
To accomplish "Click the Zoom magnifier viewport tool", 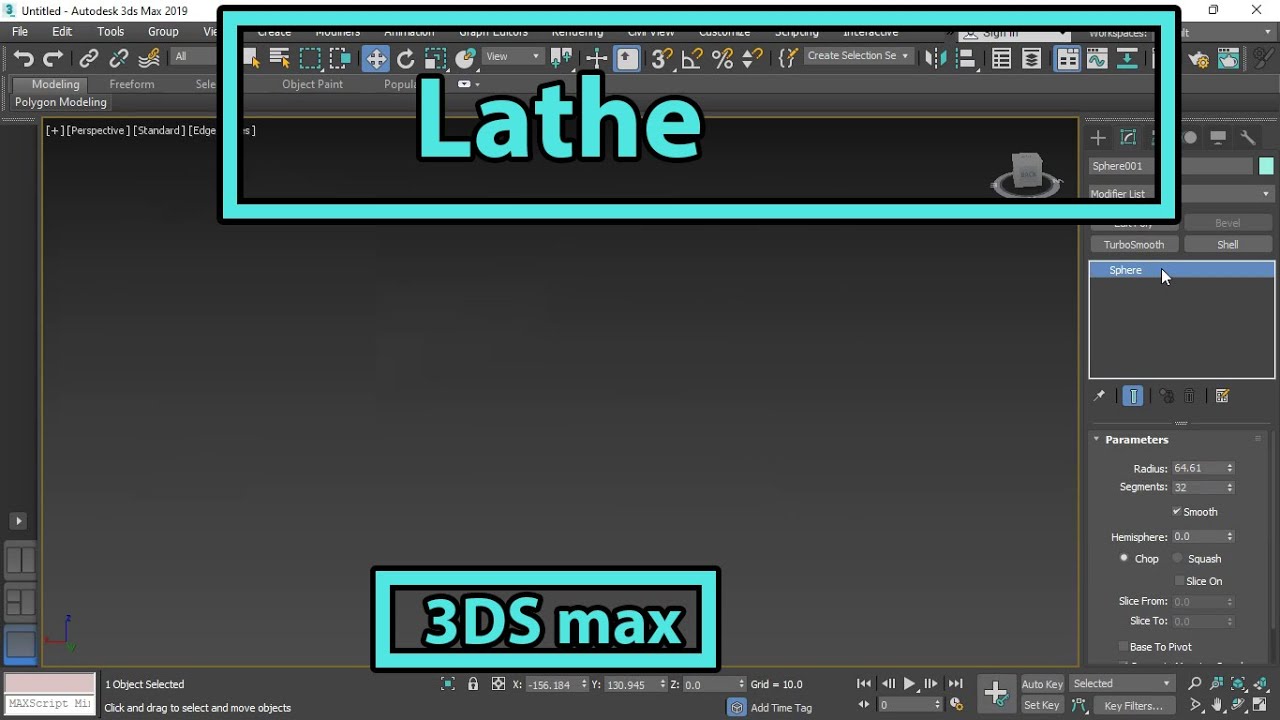I will pyautogui.click(x=1195, y=684).
